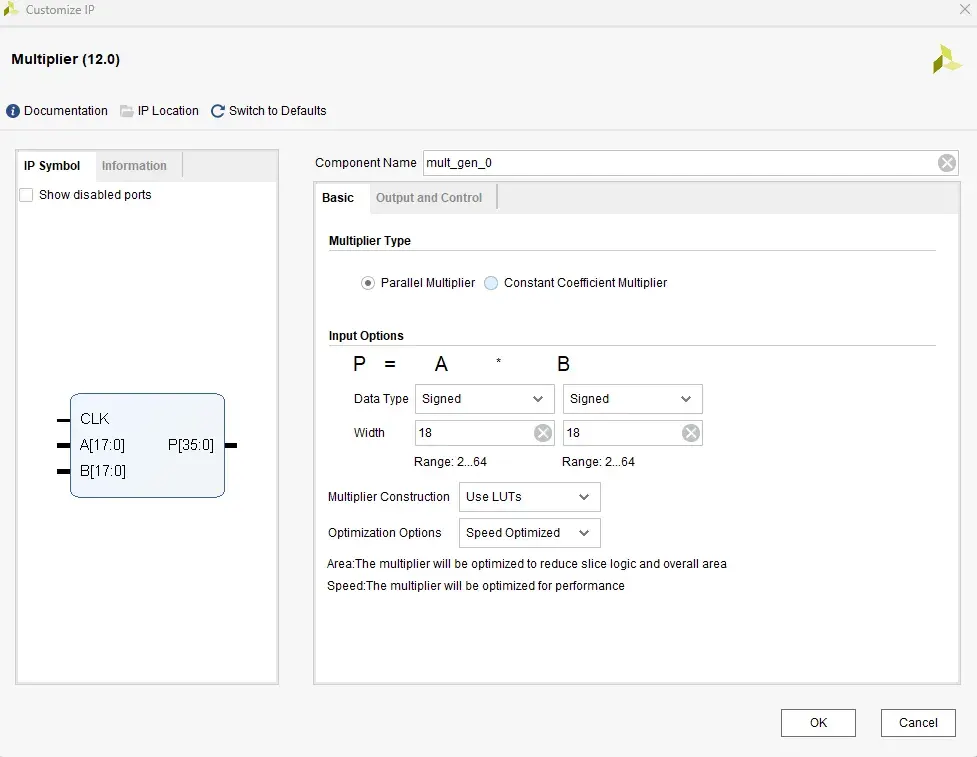Image resolution: width=977 pixels, height=757 pixels.
Task: Clear the B width value with X icon
Action: click(690, 433)
